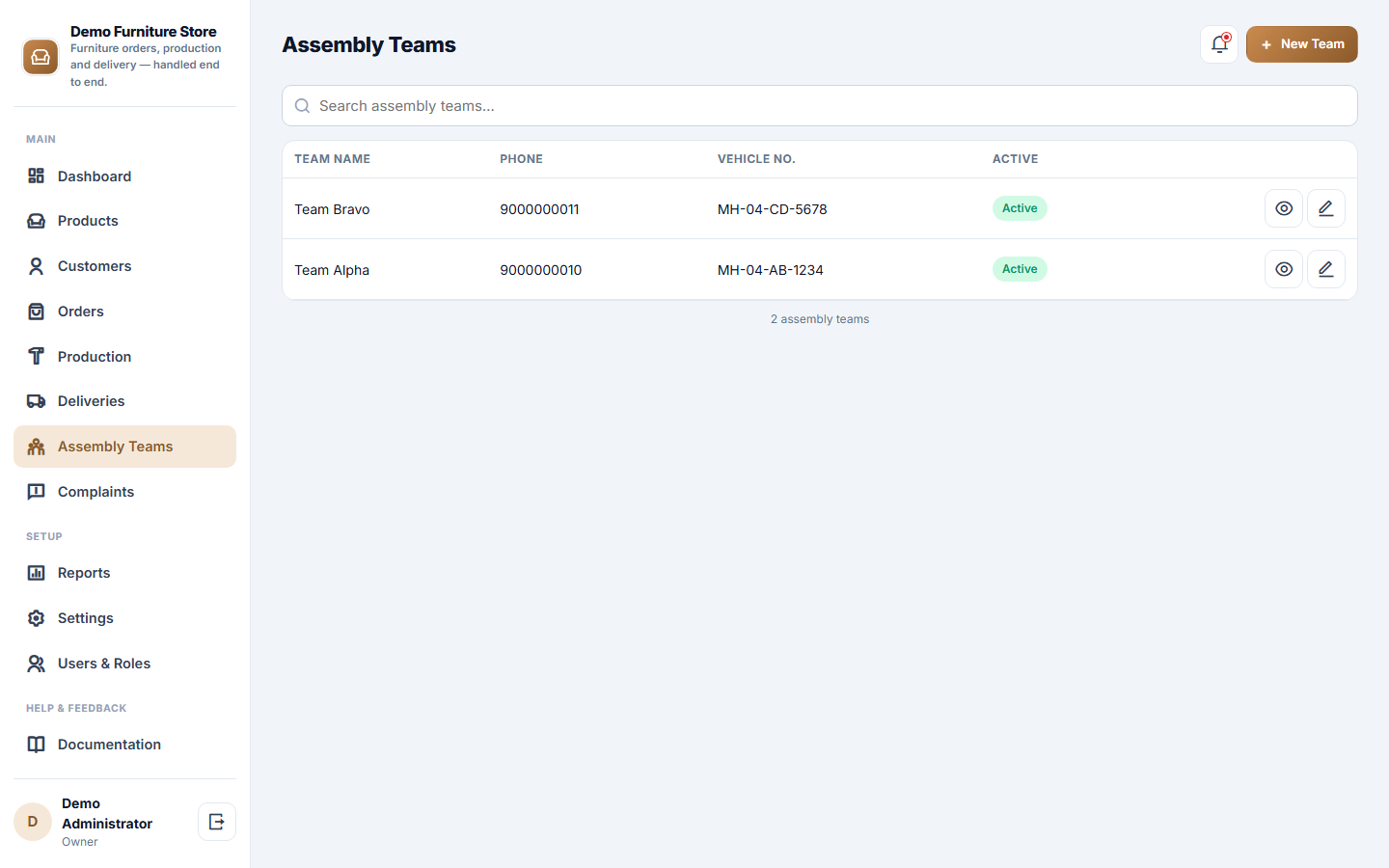1389x868 pixels.
Task: Click the Demo Administrator name
Action: click(x=107, y=813)
